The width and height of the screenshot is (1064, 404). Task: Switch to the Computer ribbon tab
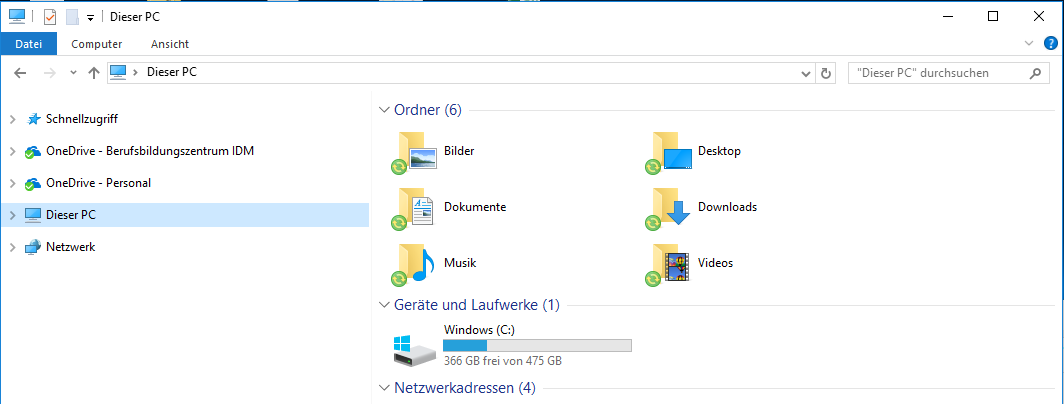coord(97,44)
